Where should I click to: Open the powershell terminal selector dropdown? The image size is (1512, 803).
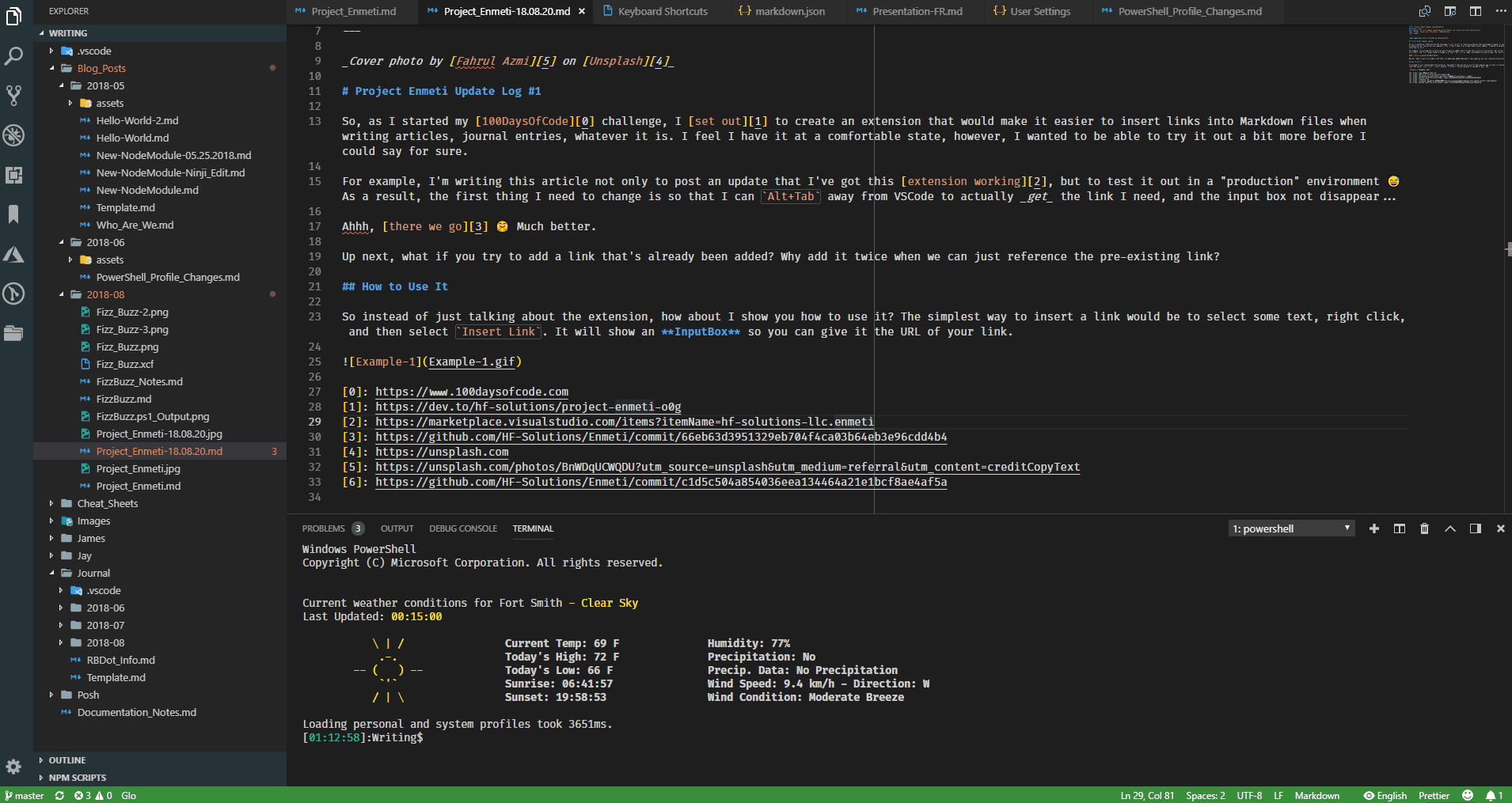[x=1291, y=528]
